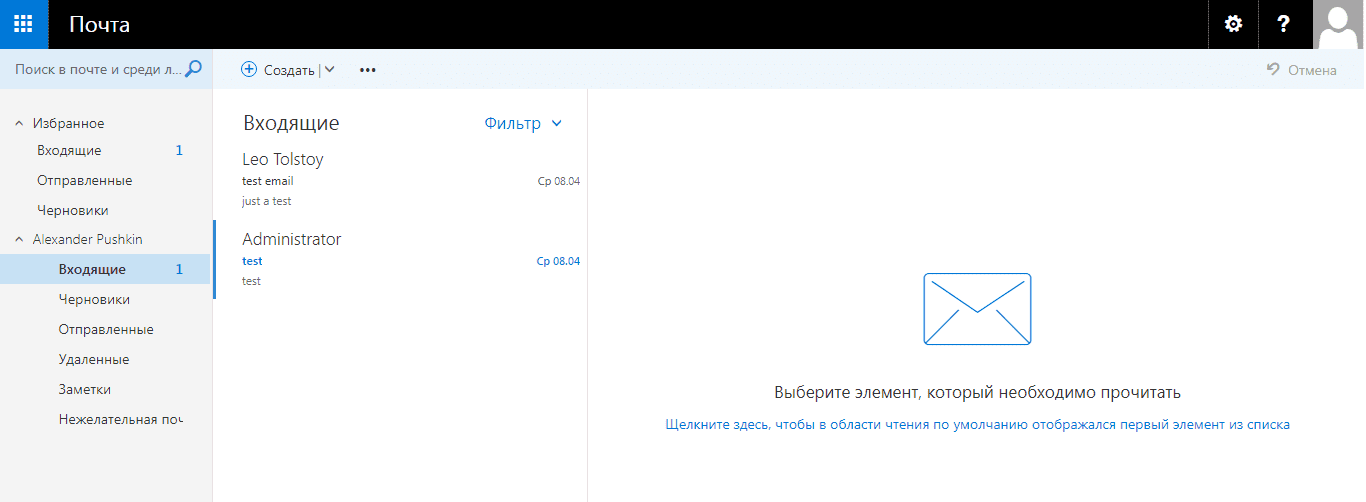Collapse the Избранное section
Screen dimensions: 1366x502
[x=19, y=123]
